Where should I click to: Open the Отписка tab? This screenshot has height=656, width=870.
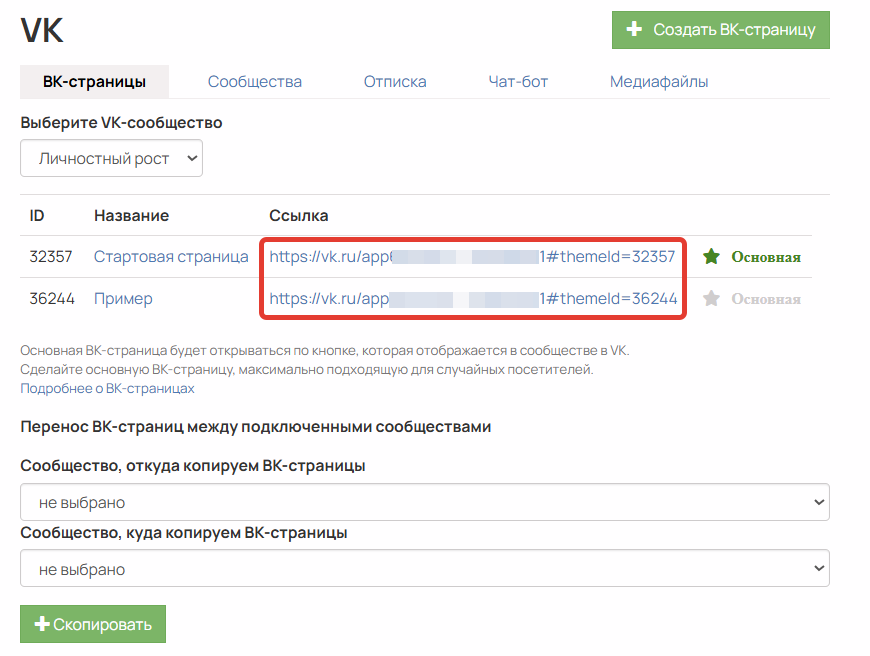tap(395, 82)
